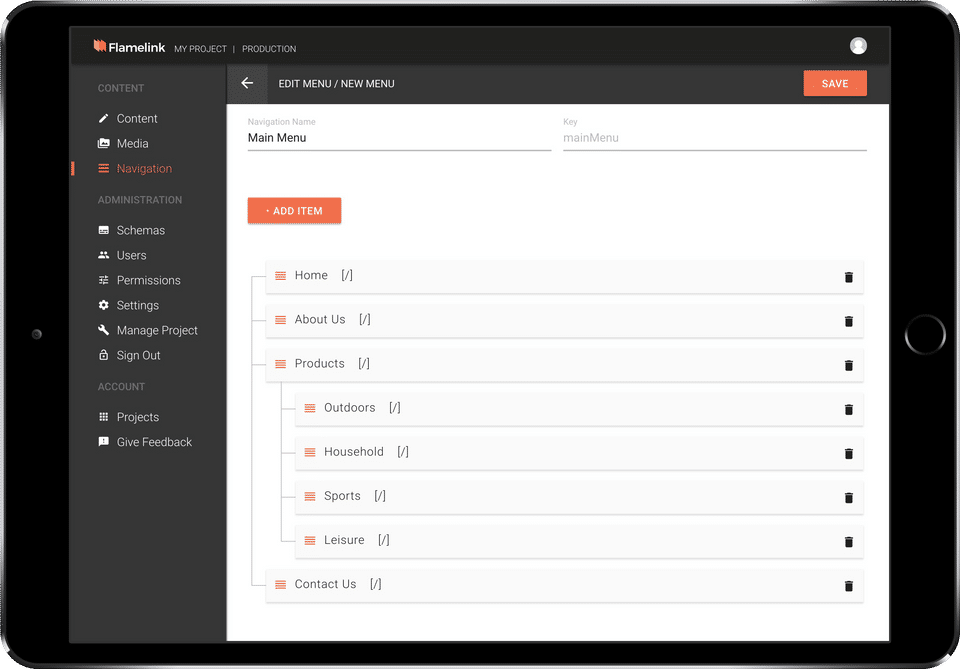Grab the Sports row drag handle
960x669 pixels.
click(x=310, y=496)
